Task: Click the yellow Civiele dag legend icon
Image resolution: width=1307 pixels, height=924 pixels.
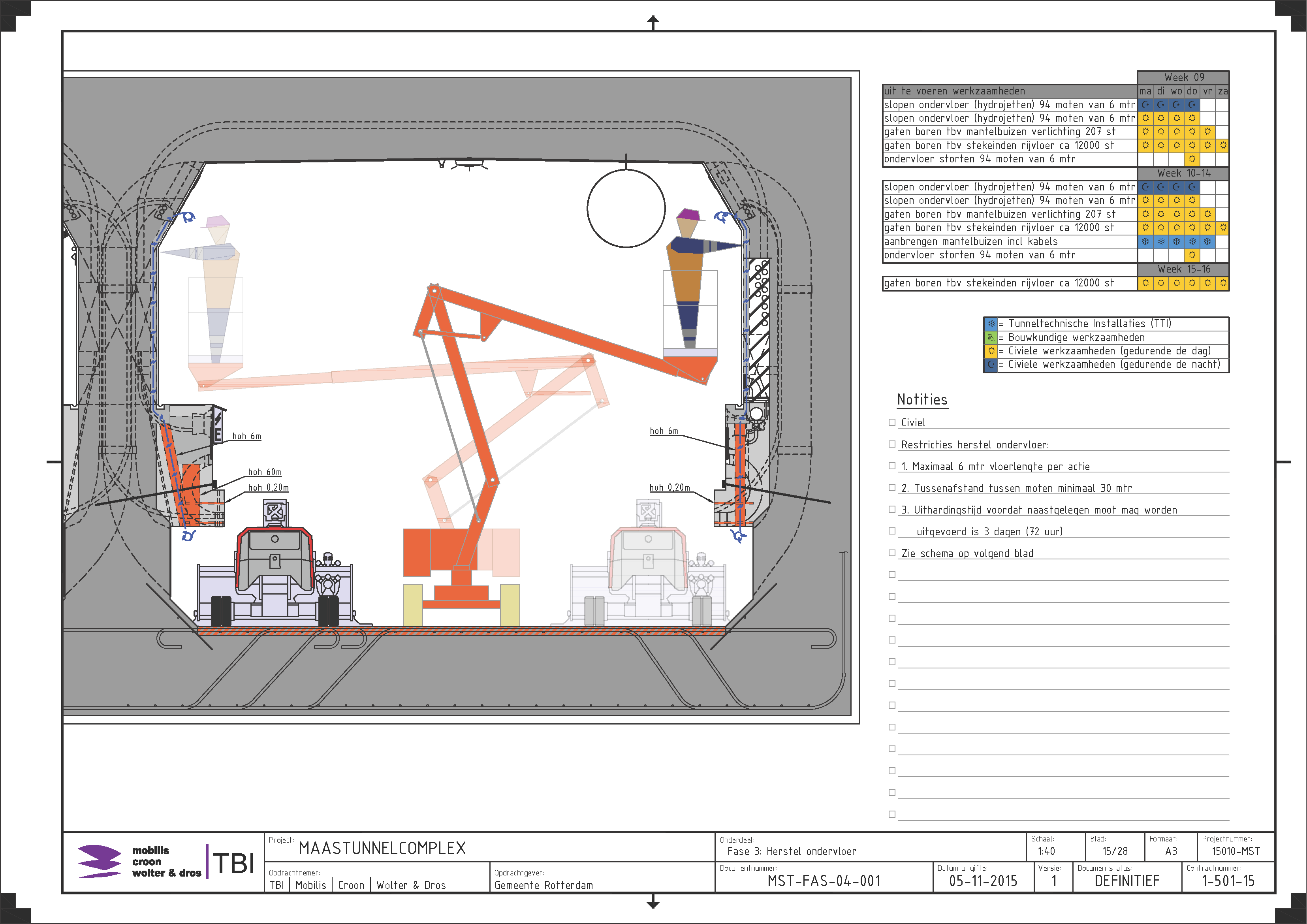Action: click(x=991, y=351)
